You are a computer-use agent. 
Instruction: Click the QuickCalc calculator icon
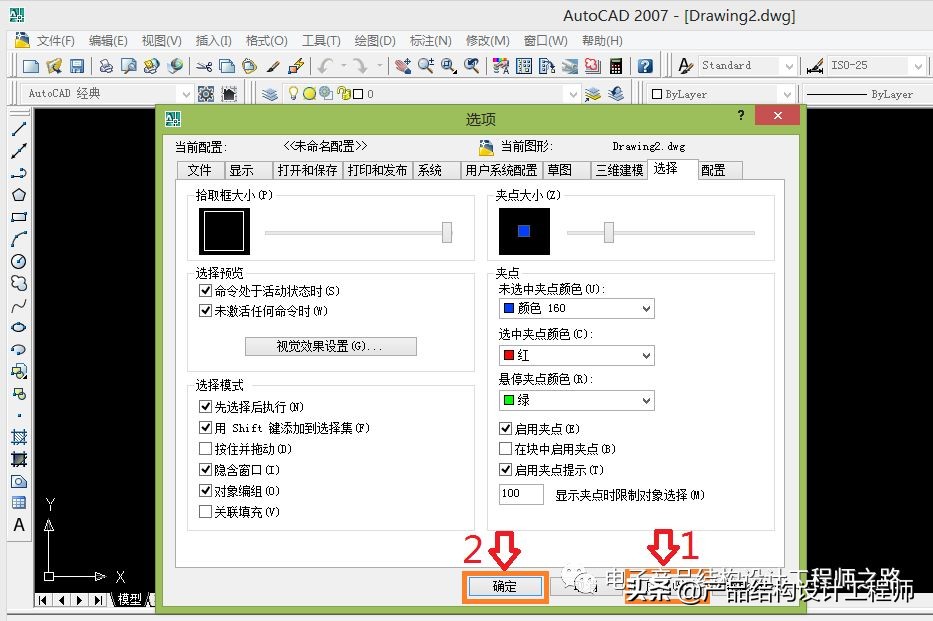tap(616, 66)
